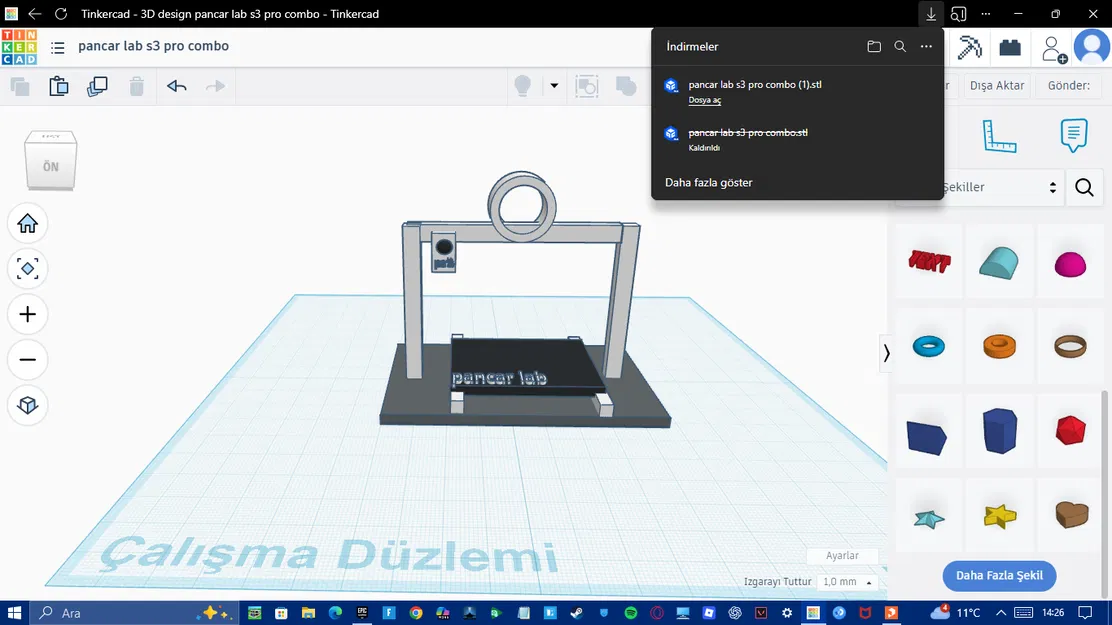
Task: Click the Delete trash icon
Action: [137, 87]
